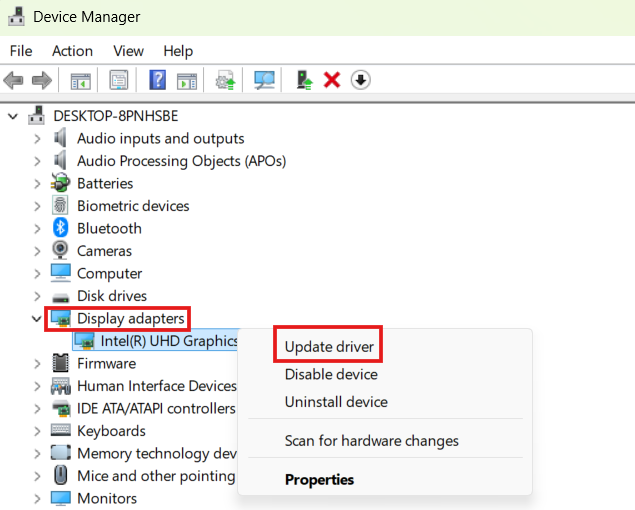Toggle the console tree pane toolbar icon
The width and height of the screenshot is (635, 510).
(x=81, y=80)
